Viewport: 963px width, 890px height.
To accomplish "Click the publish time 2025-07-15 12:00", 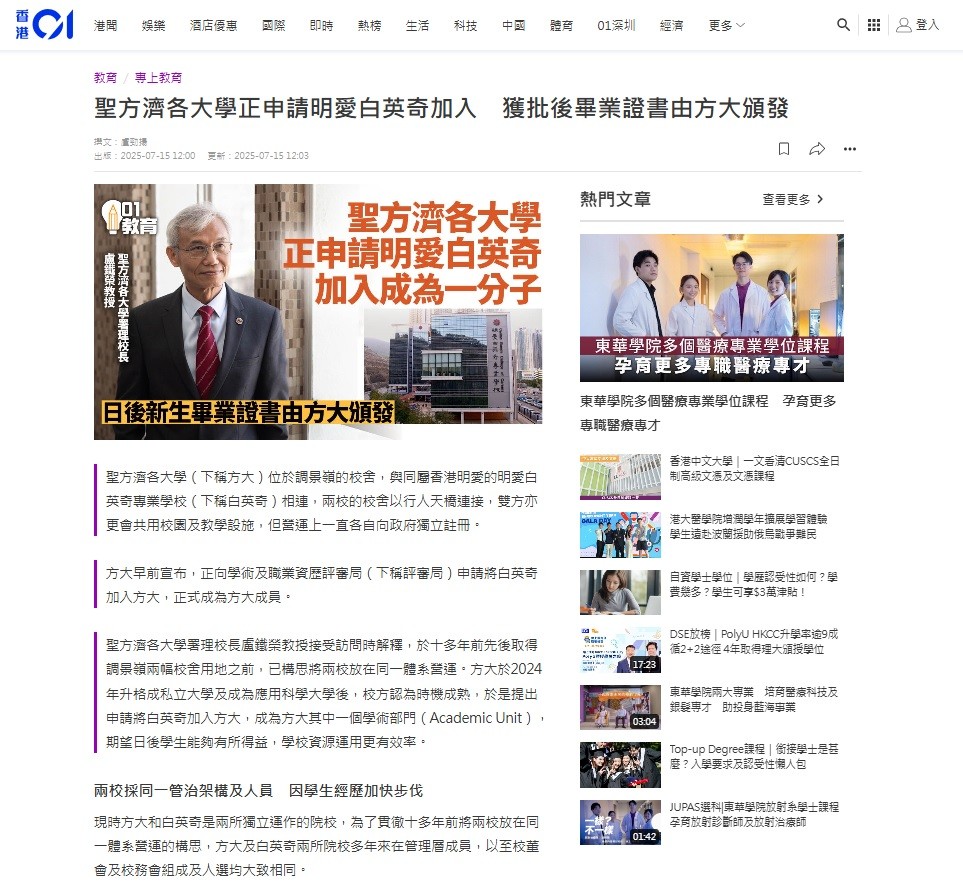I will tap(158, 156).
